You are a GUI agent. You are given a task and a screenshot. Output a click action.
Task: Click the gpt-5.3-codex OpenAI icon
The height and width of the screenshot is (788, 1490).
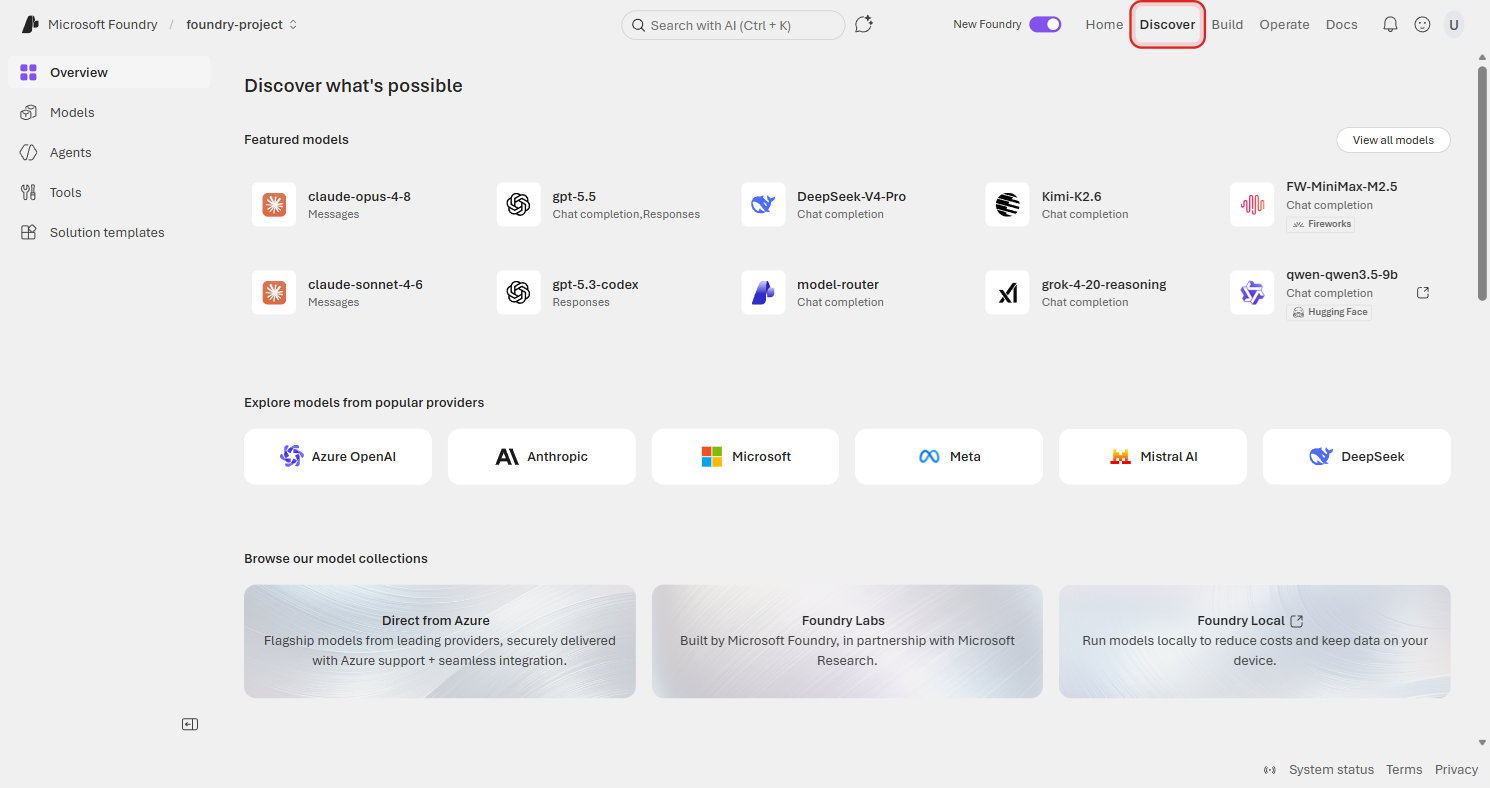click(x=518, y=293)
